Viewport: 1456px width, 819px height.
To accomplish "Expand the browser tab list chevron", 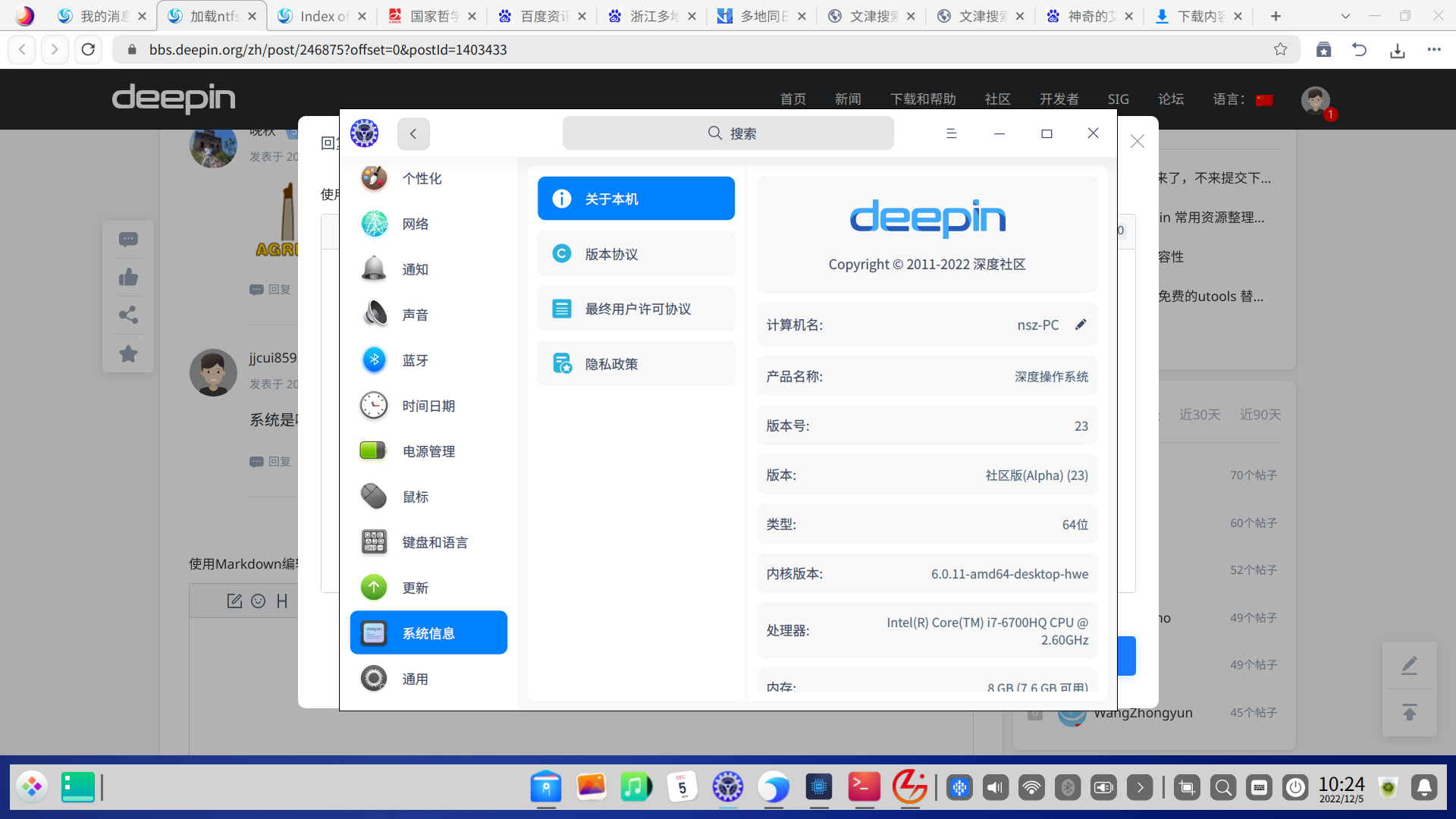I will [x=1345, y=16].
